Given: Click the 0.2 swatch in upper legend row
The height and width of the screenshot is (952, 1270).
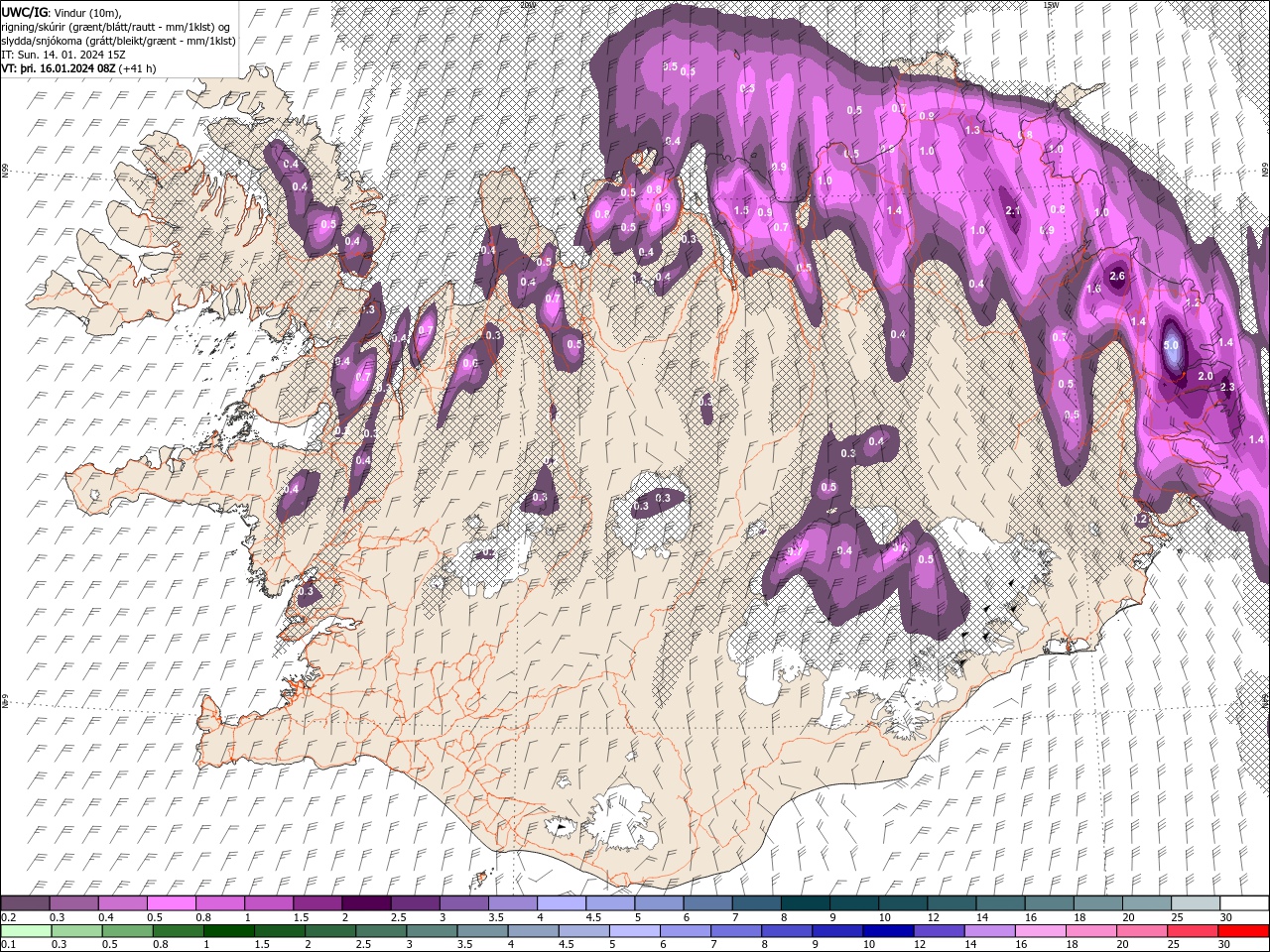Looking at the screenshot, I should tap(25, 903).
